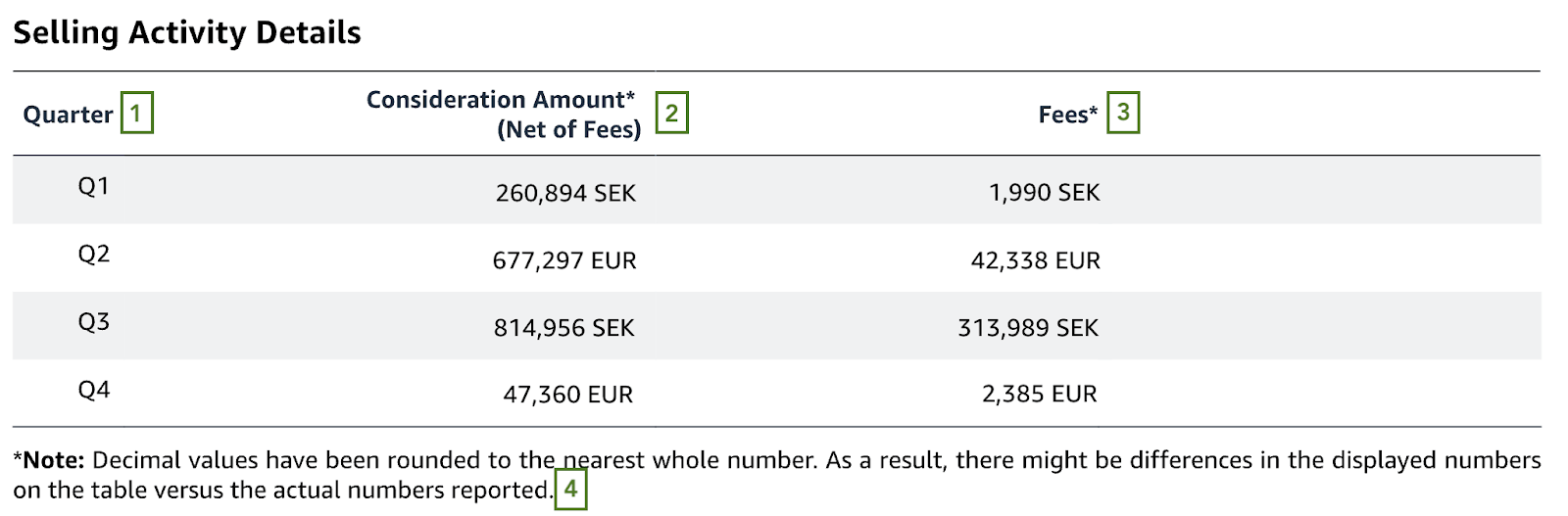Click the Selling Activity Details heading
This screenshot has width=1568, height=516.
tap(187, 32)
